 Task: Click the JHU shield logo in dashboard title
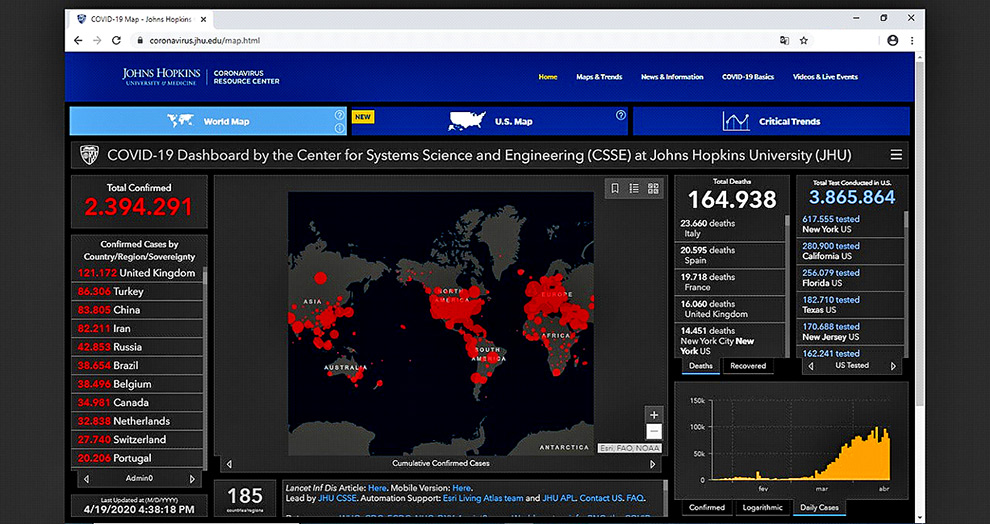(89, 155)
